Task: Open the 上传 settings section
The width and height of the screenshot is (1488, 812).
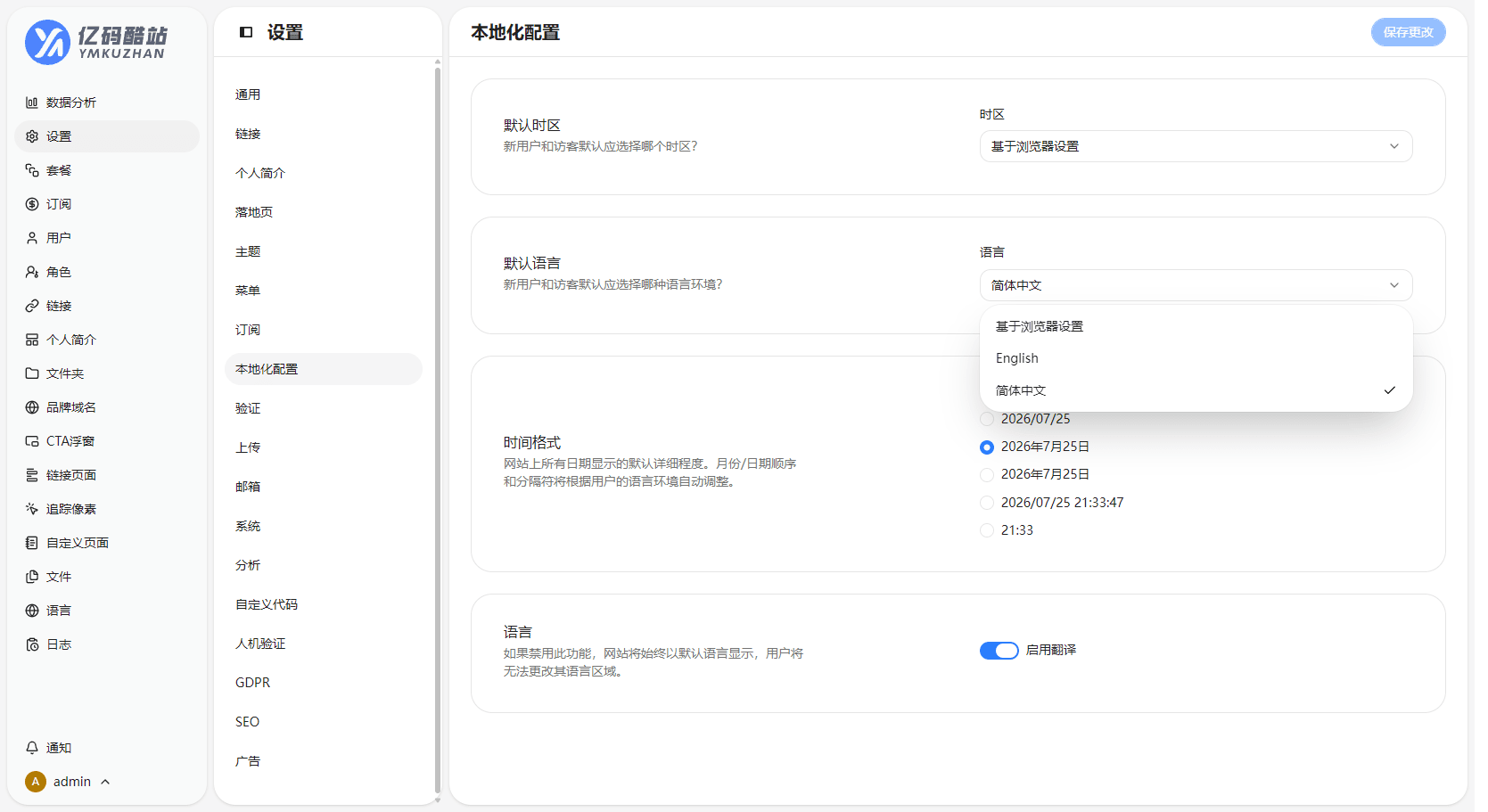Action: tap(324, 447)
